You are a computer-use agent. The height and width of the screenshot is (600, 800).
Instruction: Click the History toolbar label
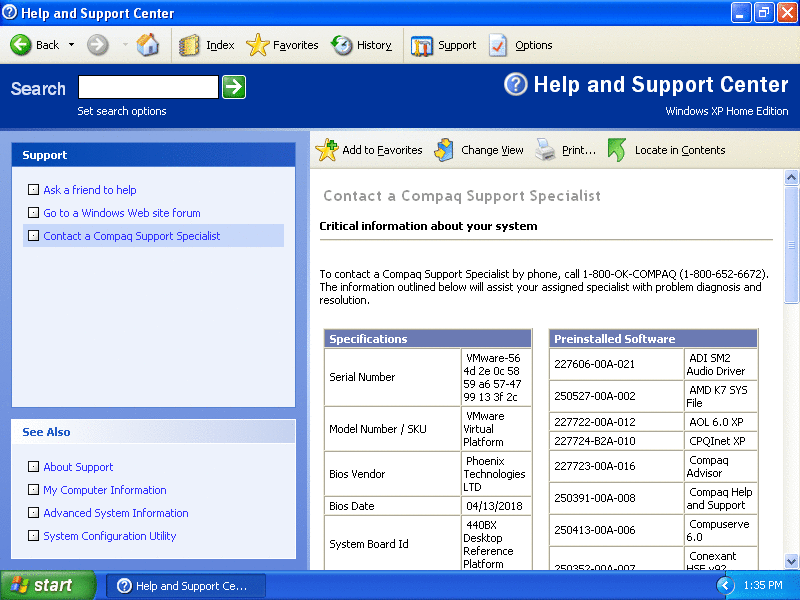374,45
